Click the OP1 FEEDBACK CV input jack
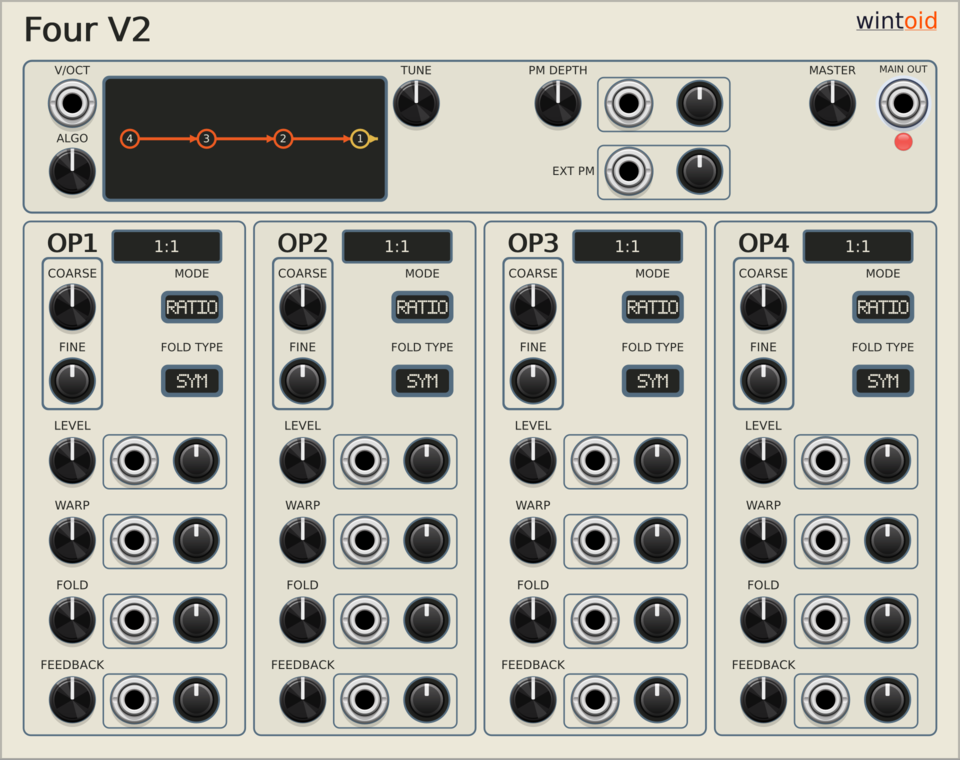Image resolution: width=960 pixels, height=760 pixels. (134, 699)
